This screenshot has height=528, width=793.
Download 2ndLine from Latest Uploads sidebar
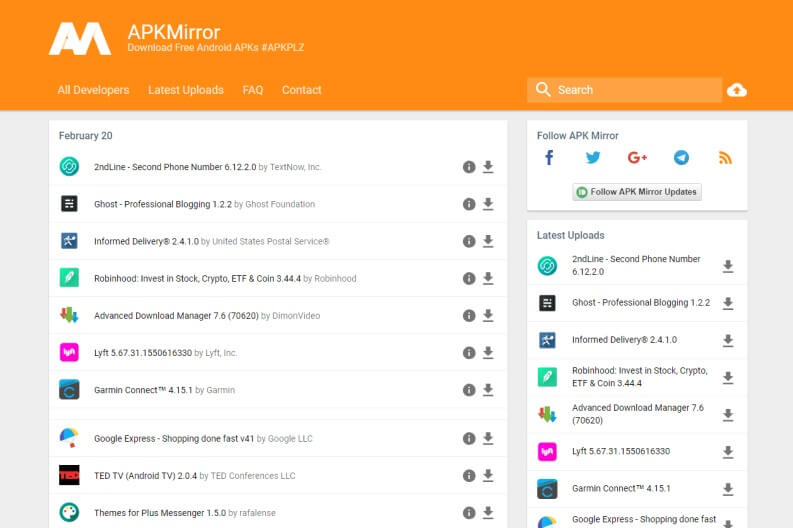[x=728, y=266]
